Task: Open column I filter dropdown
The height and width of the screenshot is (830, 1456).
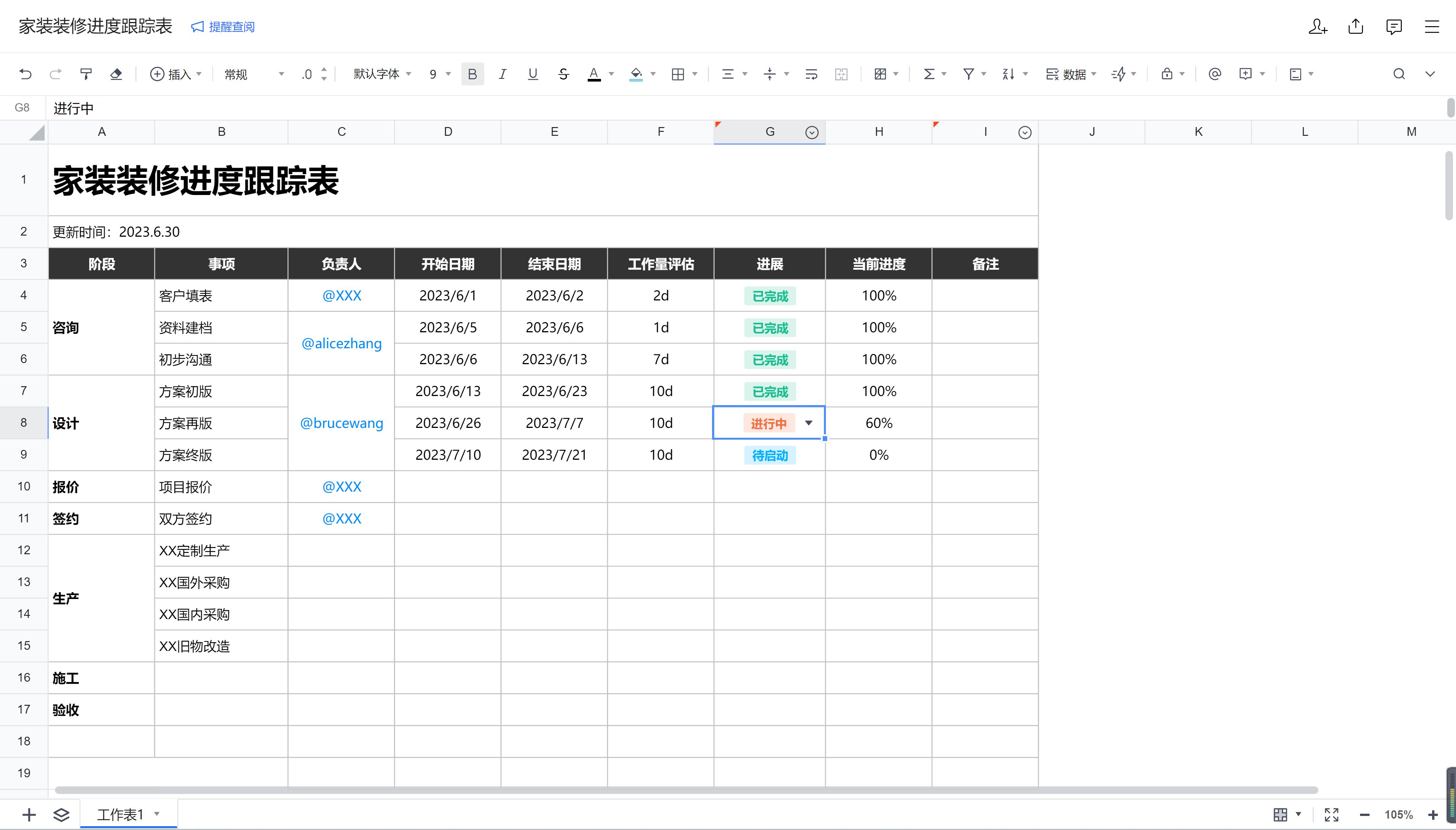Action: pyautogui.click(x=1024, y=133)
